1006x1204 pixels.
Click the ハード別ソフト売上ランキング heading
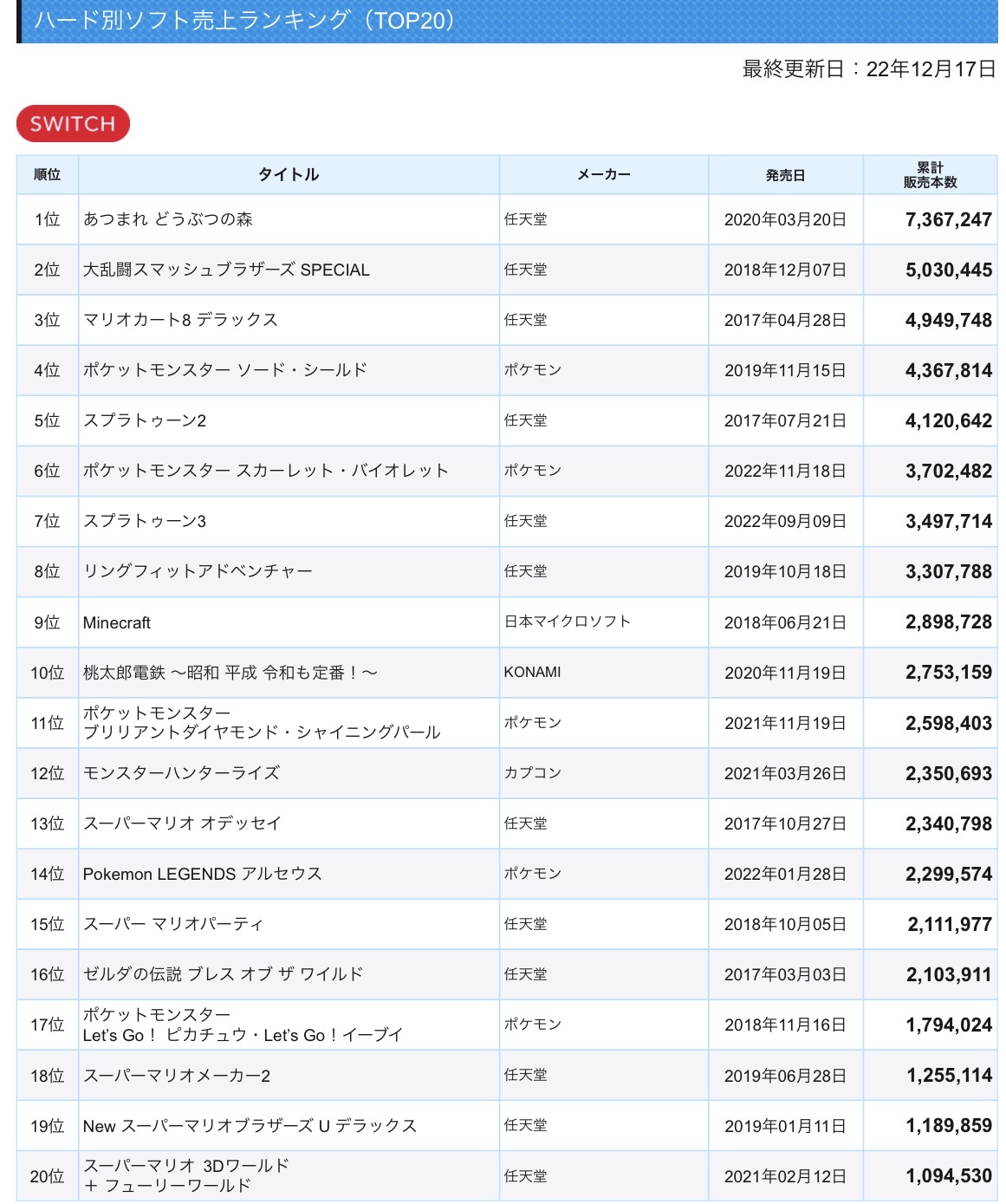click(x=245, y=20)
